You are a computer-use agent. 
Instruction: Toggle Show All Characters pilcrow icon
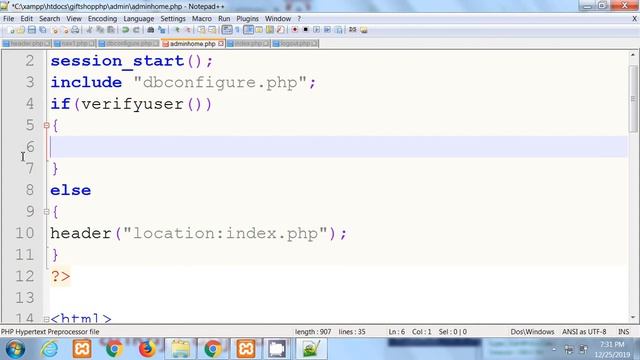click(x=237, y=30)
